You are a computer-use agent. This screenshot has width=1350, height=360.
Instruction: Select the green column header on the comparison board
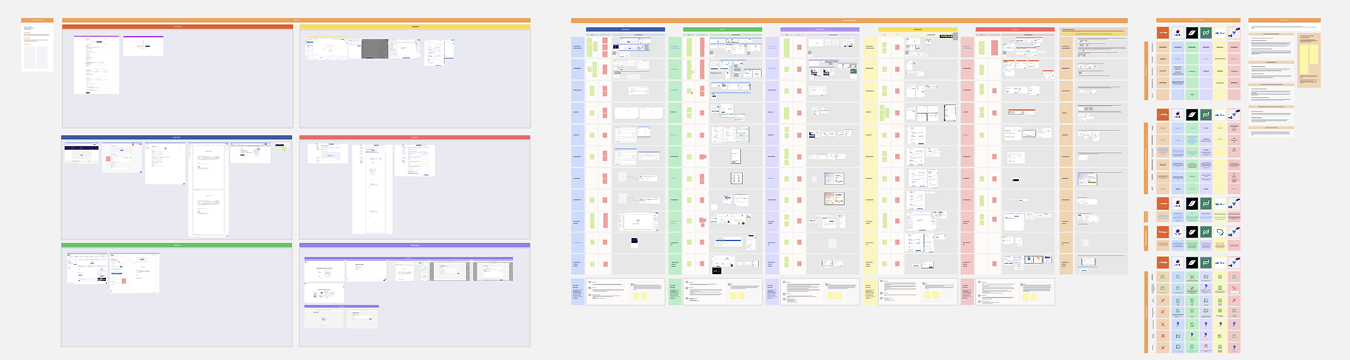coord(722,30)
